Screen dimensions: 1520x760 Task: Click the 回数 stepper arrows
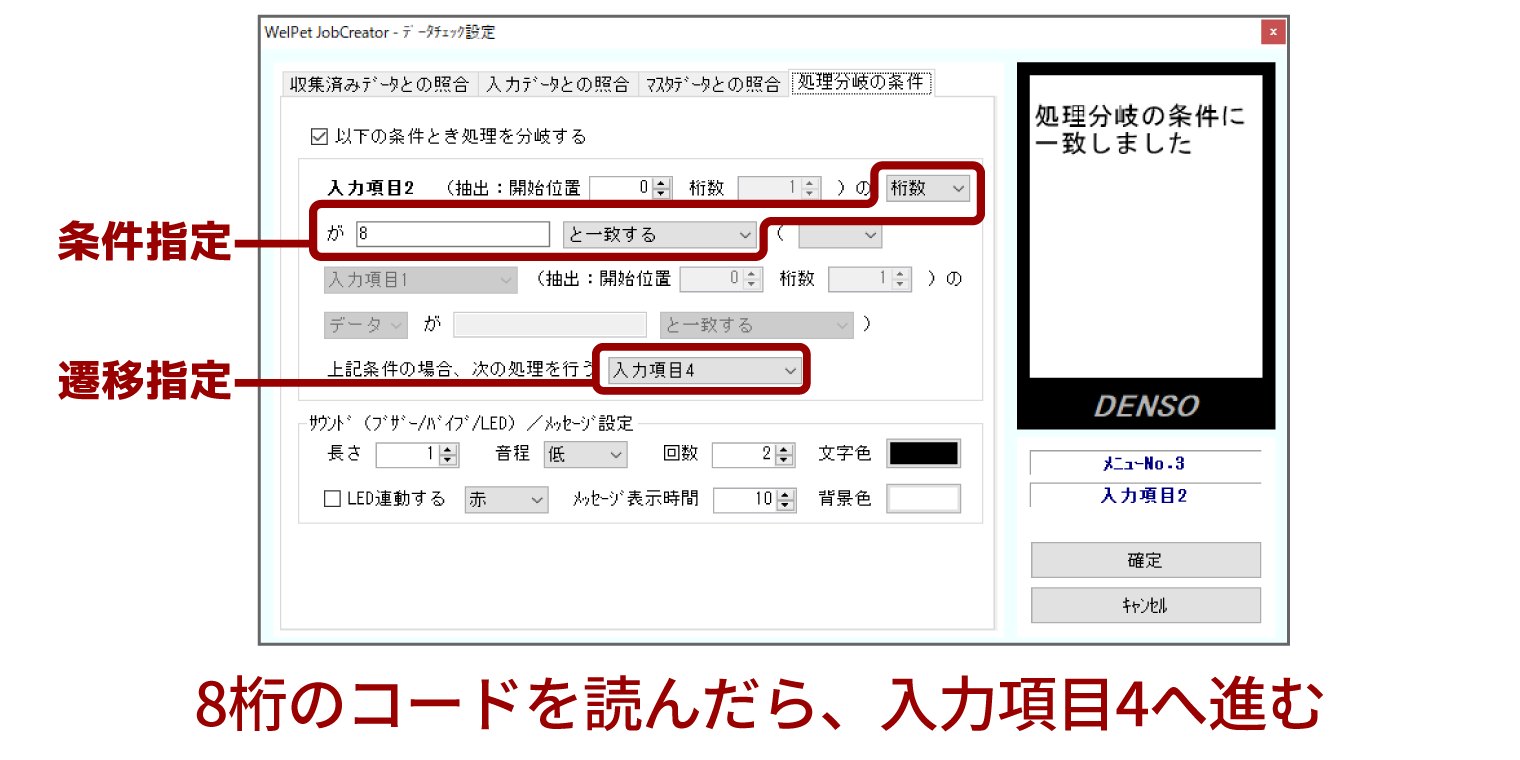click(x=785, y=455)
